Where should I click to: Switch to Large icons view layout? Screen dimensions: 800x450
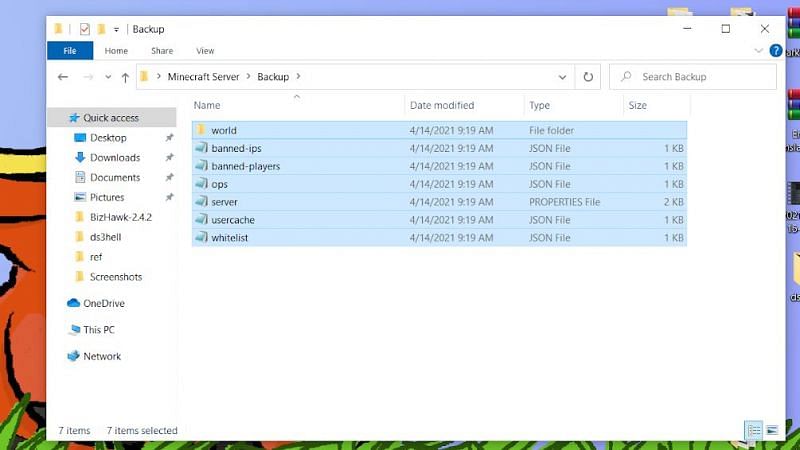[772, 431]
